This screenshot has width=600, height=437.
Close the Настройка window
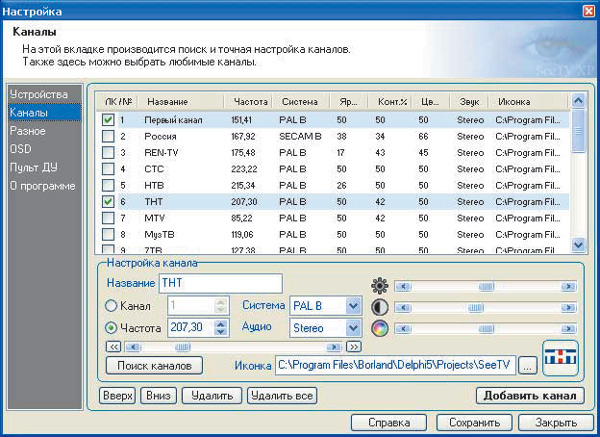[589, 11]
